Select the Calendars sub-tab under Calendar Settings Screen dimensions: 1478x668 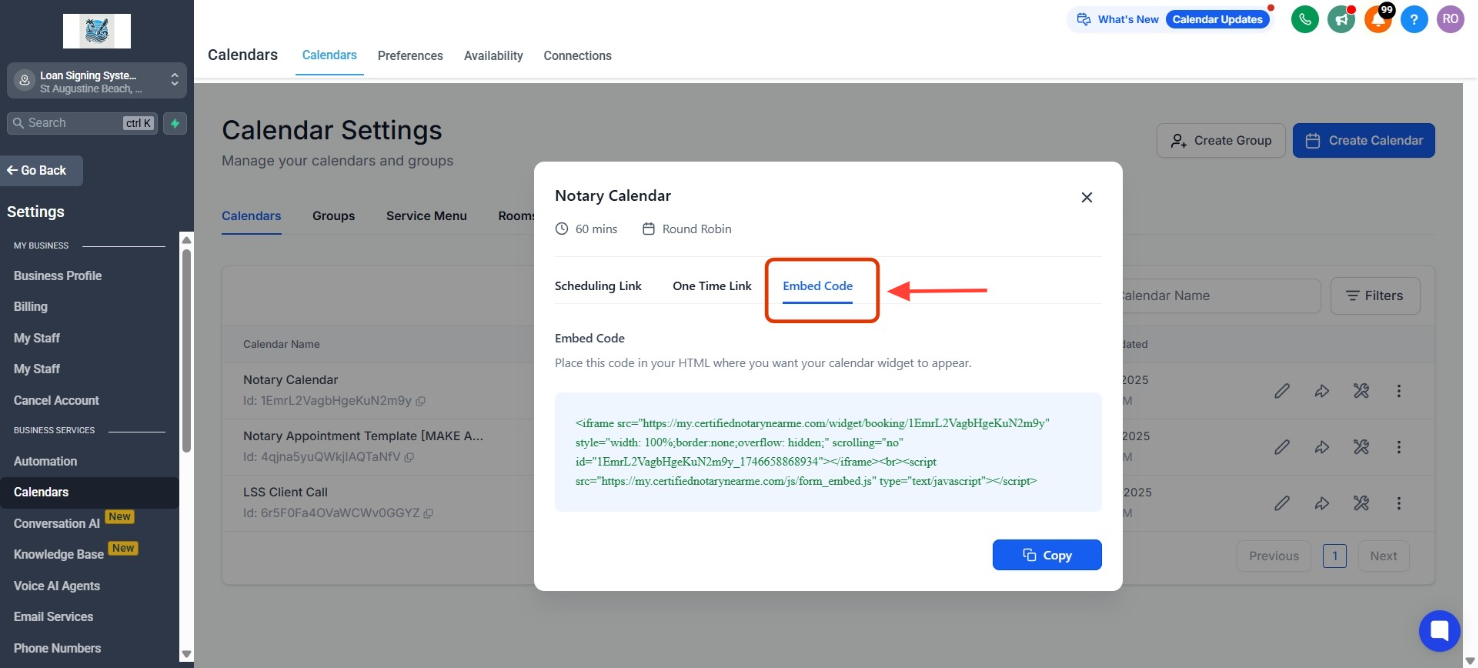click(251, 216)
